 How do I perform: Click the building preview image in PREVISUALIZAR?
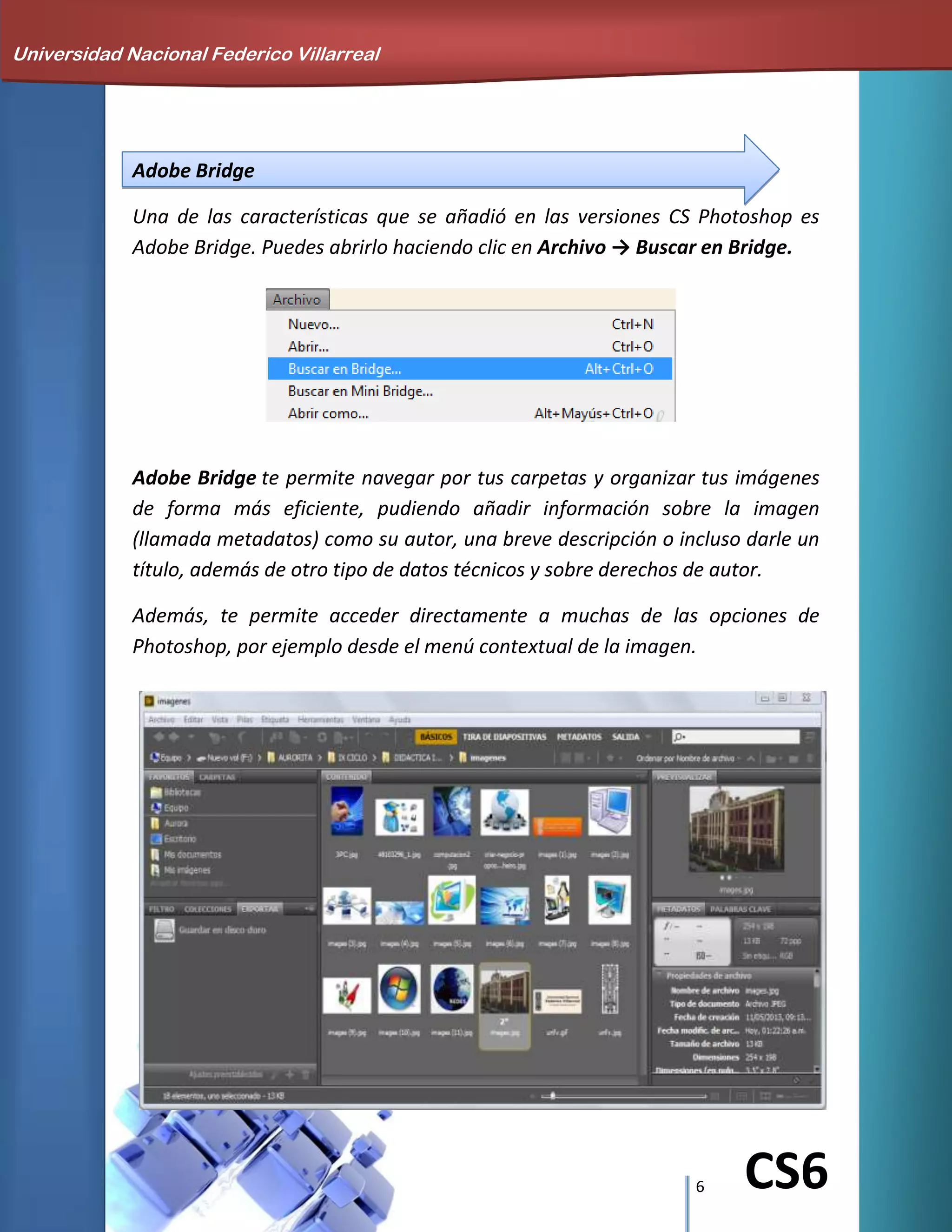pyautogui.click(x=736, y=829)
